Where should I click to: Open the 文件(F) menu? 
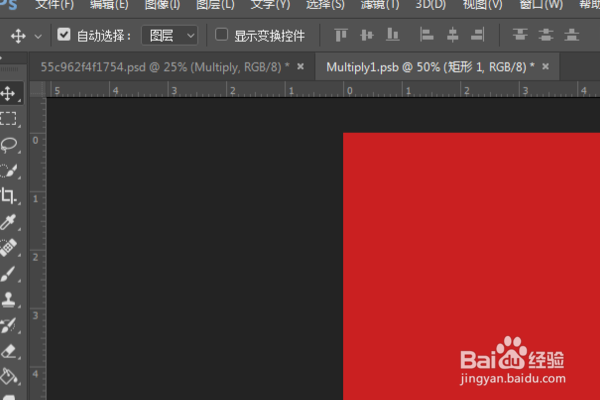(54, 5)
